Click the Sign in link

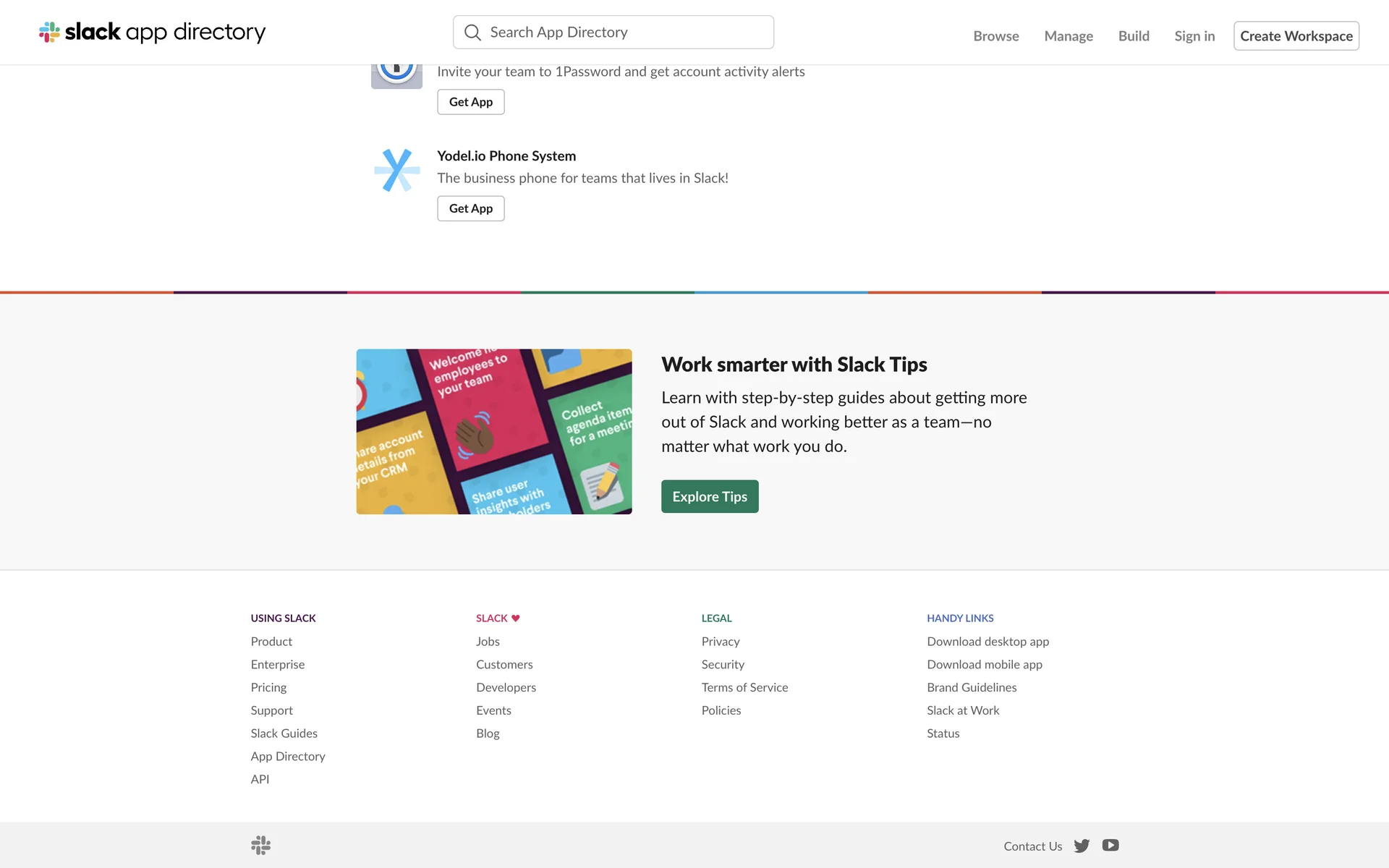coord(1194,36)
